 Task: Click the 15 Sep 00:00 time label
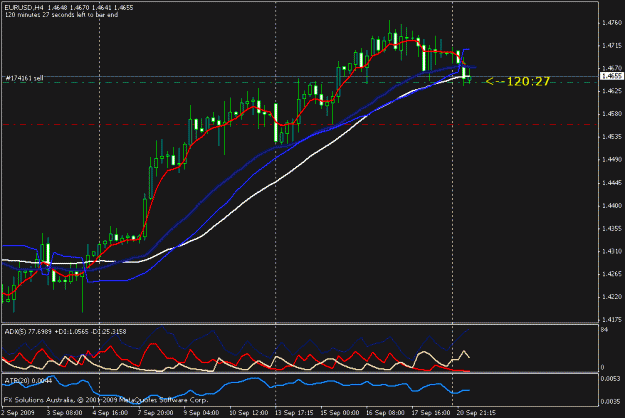click(340, 413)
